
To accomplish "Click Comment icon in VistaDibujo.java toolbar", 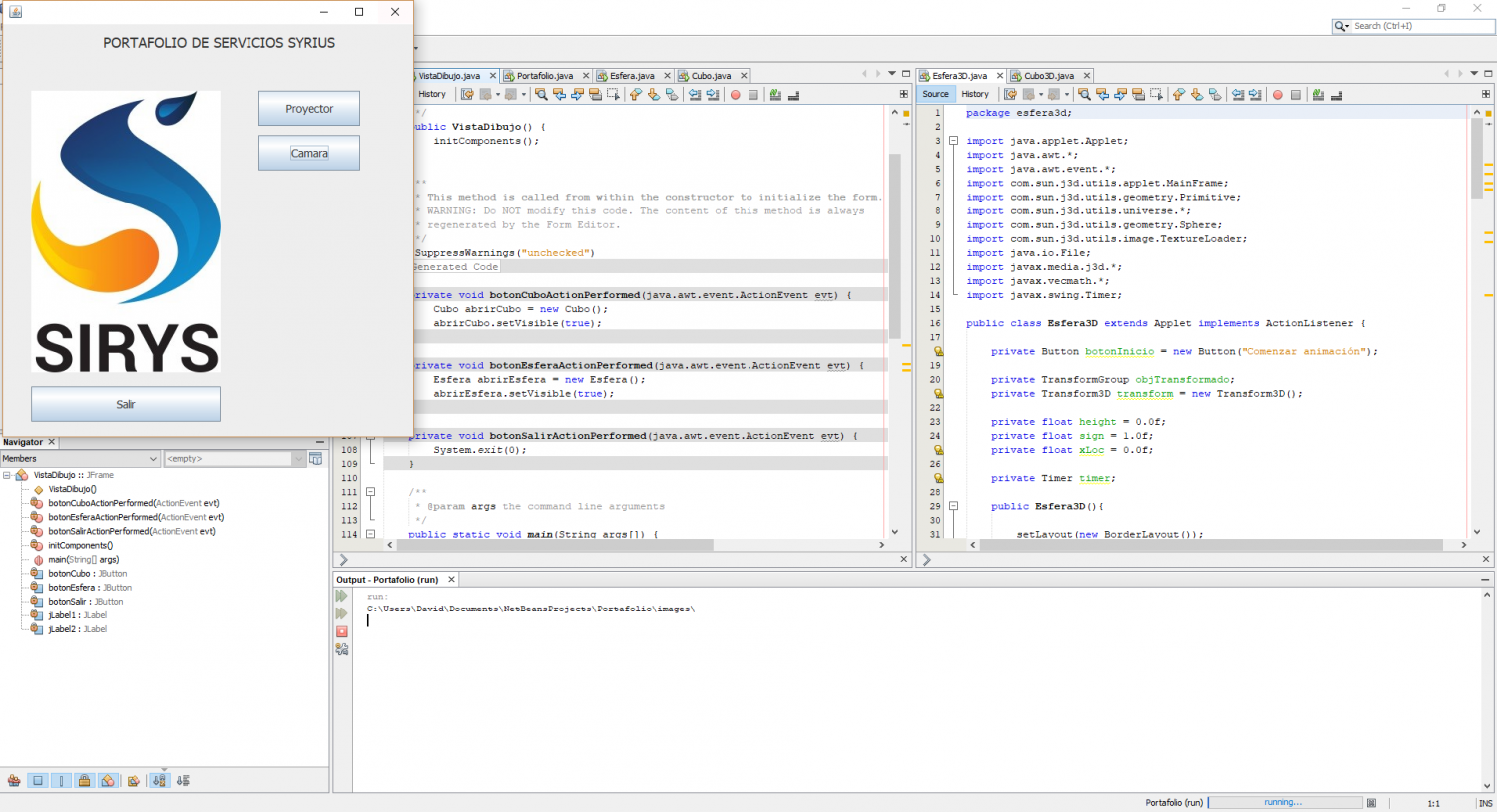I will pyautogui.click(x=775, y=94).
